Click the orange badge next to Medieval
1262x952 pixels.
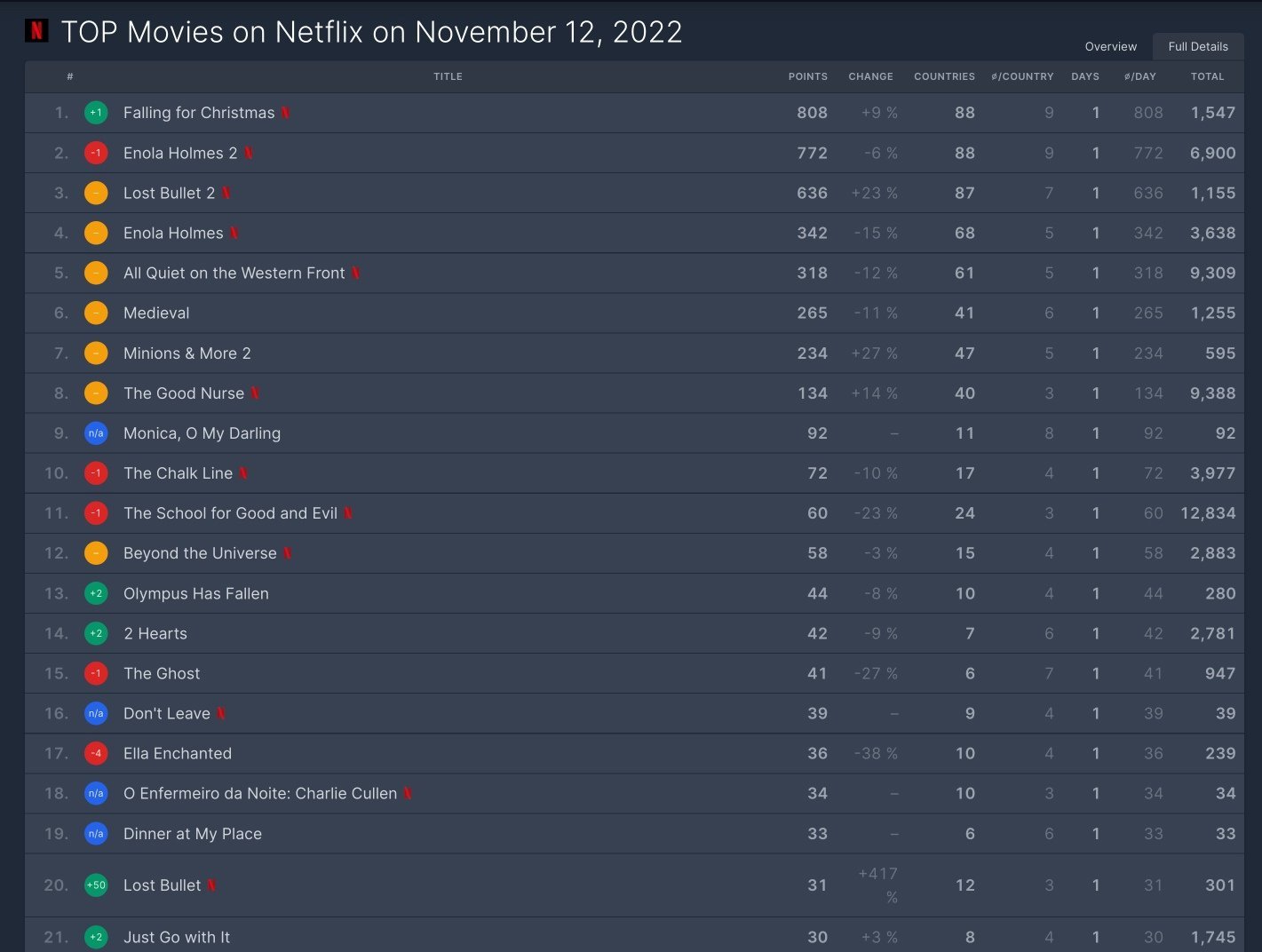(96, 313)
